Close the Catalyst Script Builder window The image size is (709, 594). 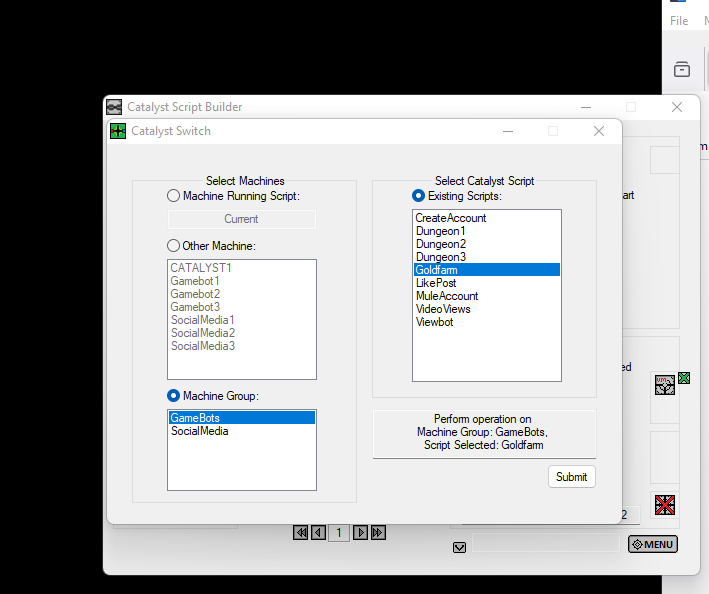point(677,107)
